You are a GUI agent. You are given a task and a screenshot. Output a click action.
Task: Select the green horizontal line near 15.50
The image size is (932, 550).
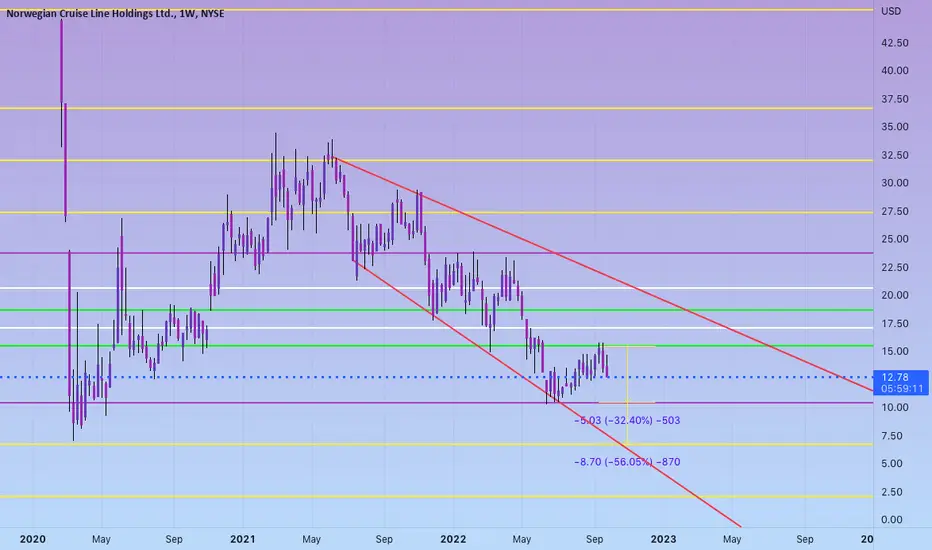coord(436,345)
